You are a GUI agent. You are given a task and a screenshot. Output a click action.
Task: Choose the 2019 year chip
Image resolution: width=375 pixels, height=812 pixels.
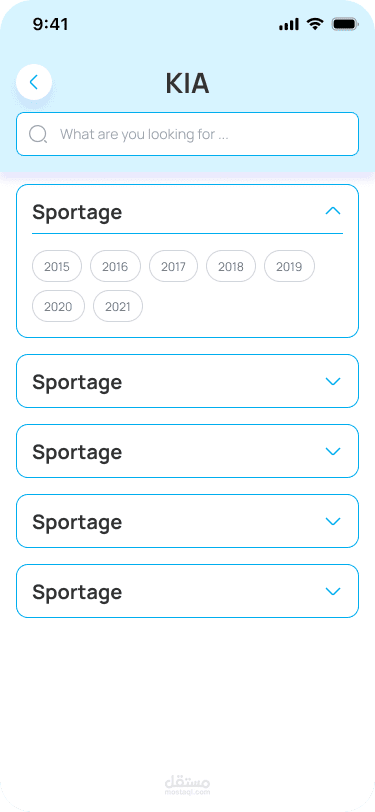(x=289, y=267)
